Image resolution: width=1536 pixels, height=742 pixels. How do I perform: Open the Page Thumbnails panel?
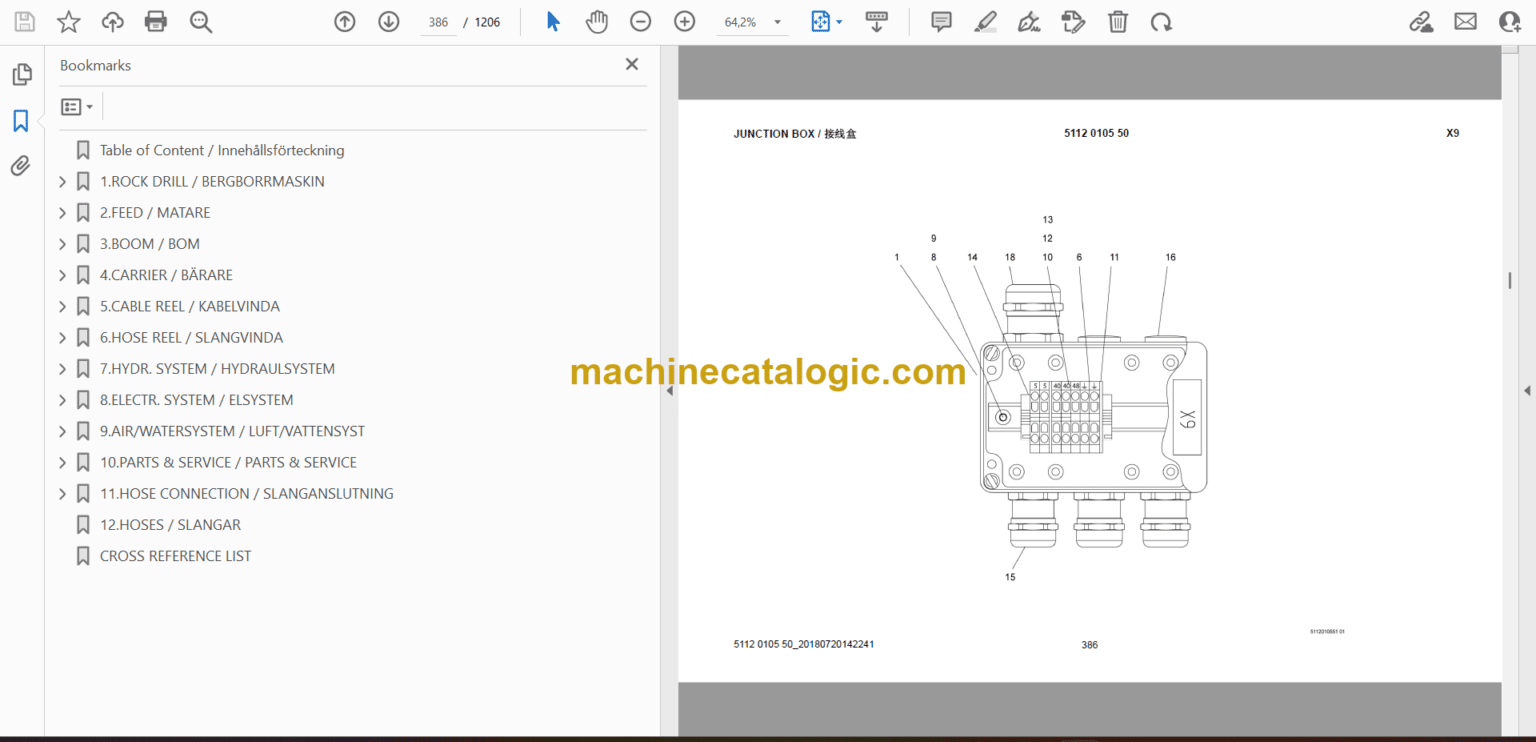tap(21, 74)
